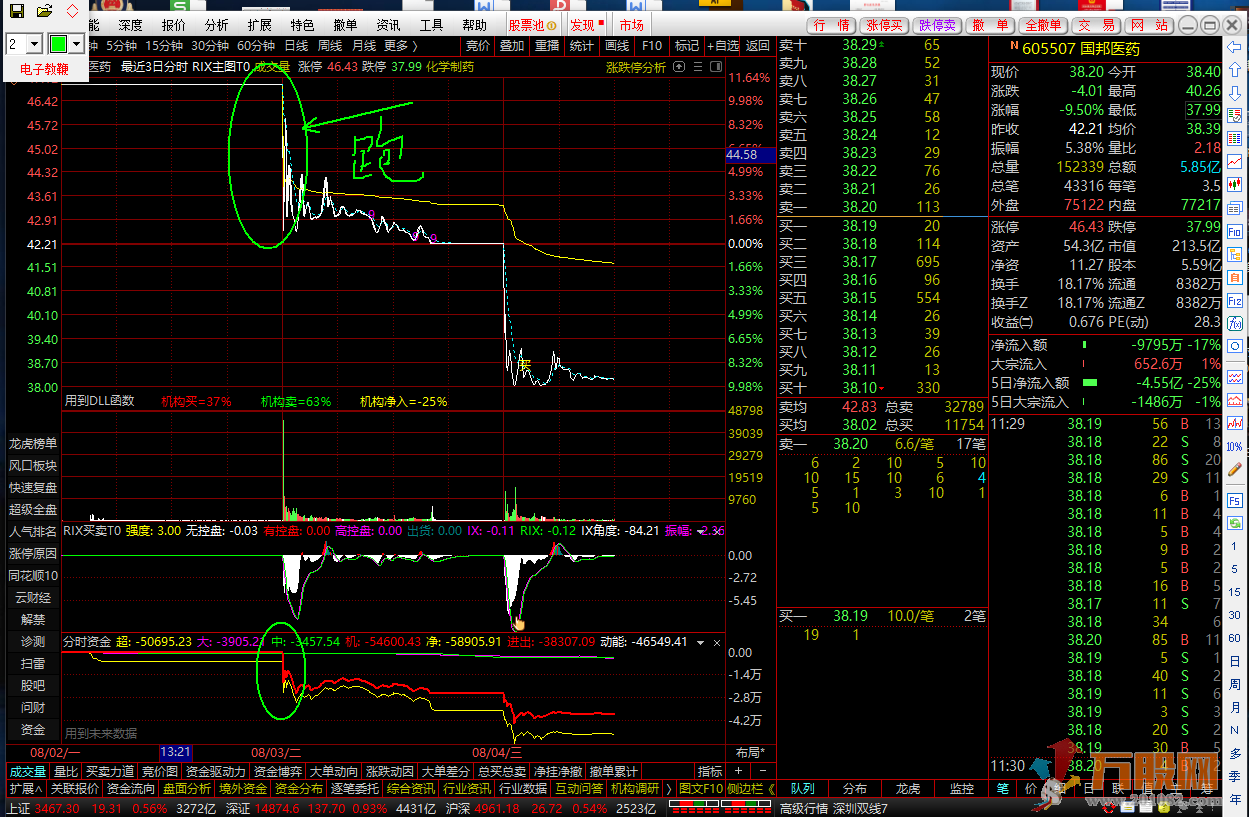
Task: Toggle the 统计 statistics option
Action: 582,46
